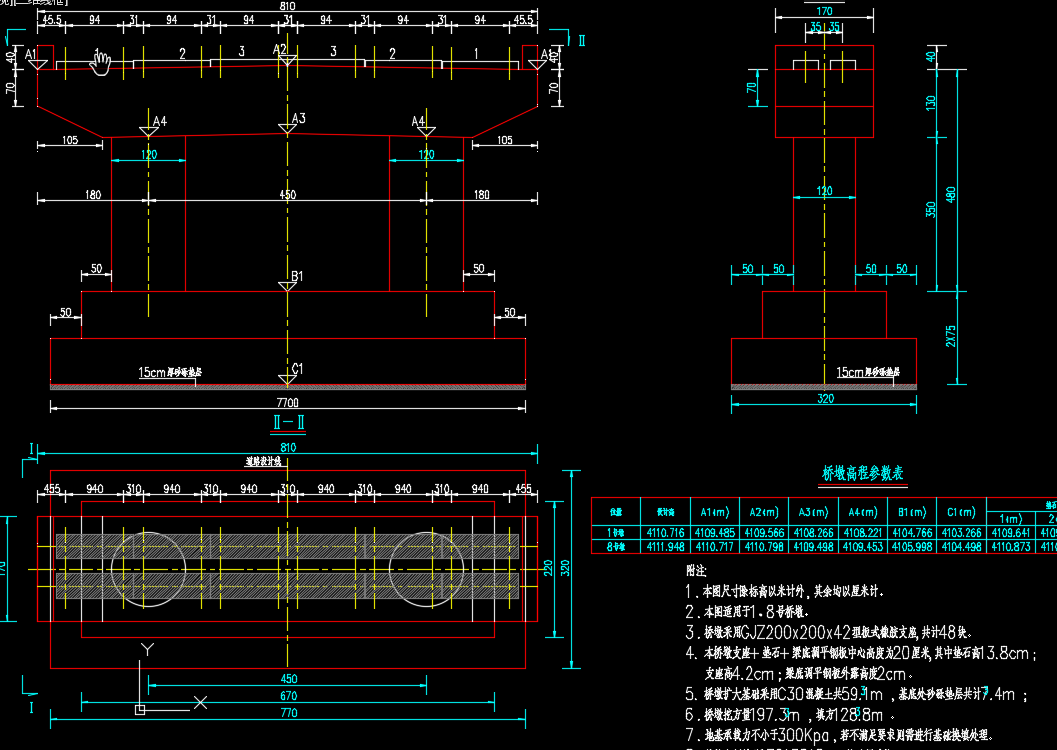Click 15cm厚砂砾垫层 label in the front elevation

(x=170, y=372)
